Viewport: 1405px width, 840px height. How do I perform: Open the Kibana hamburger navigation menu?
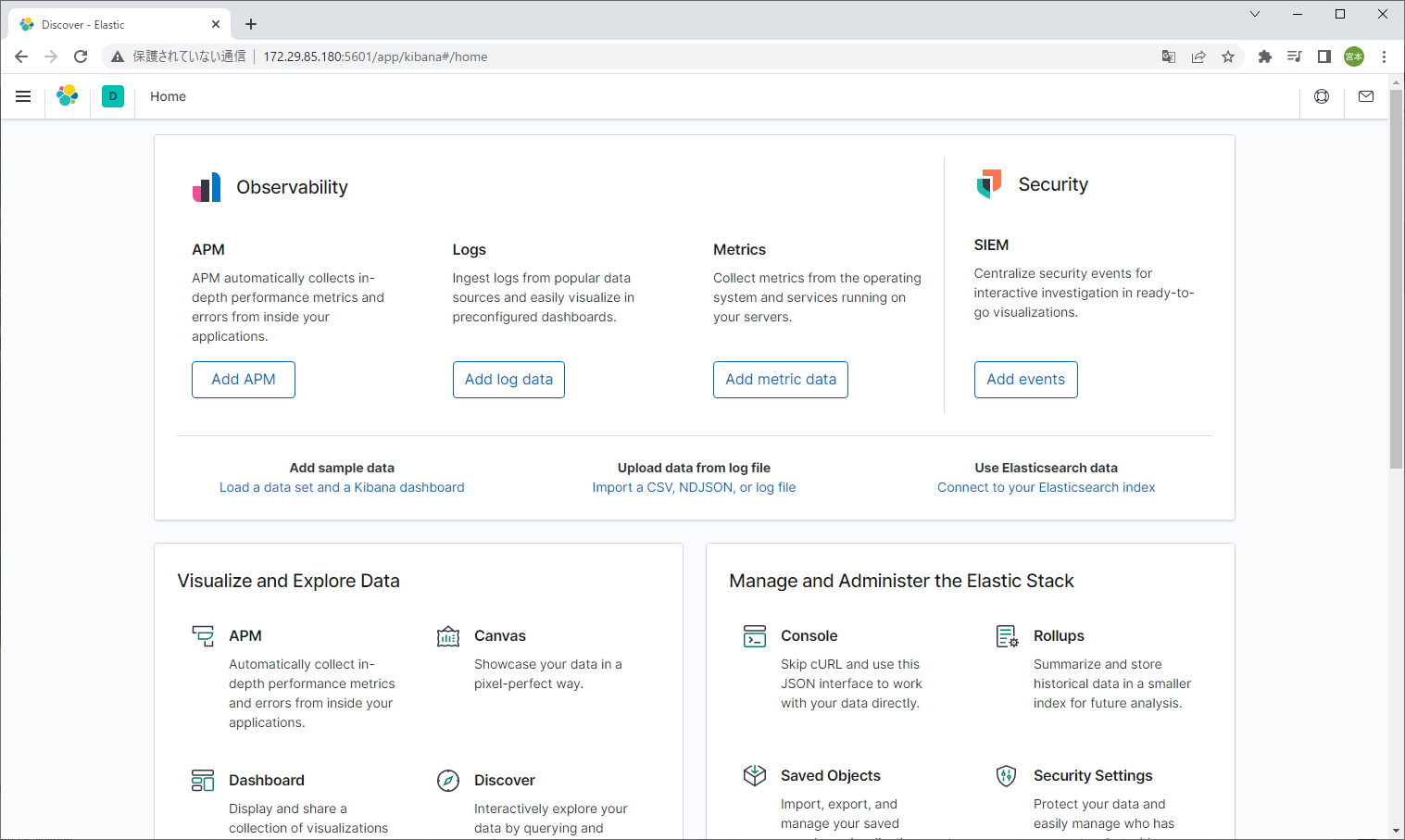click(x=23, y=96)
